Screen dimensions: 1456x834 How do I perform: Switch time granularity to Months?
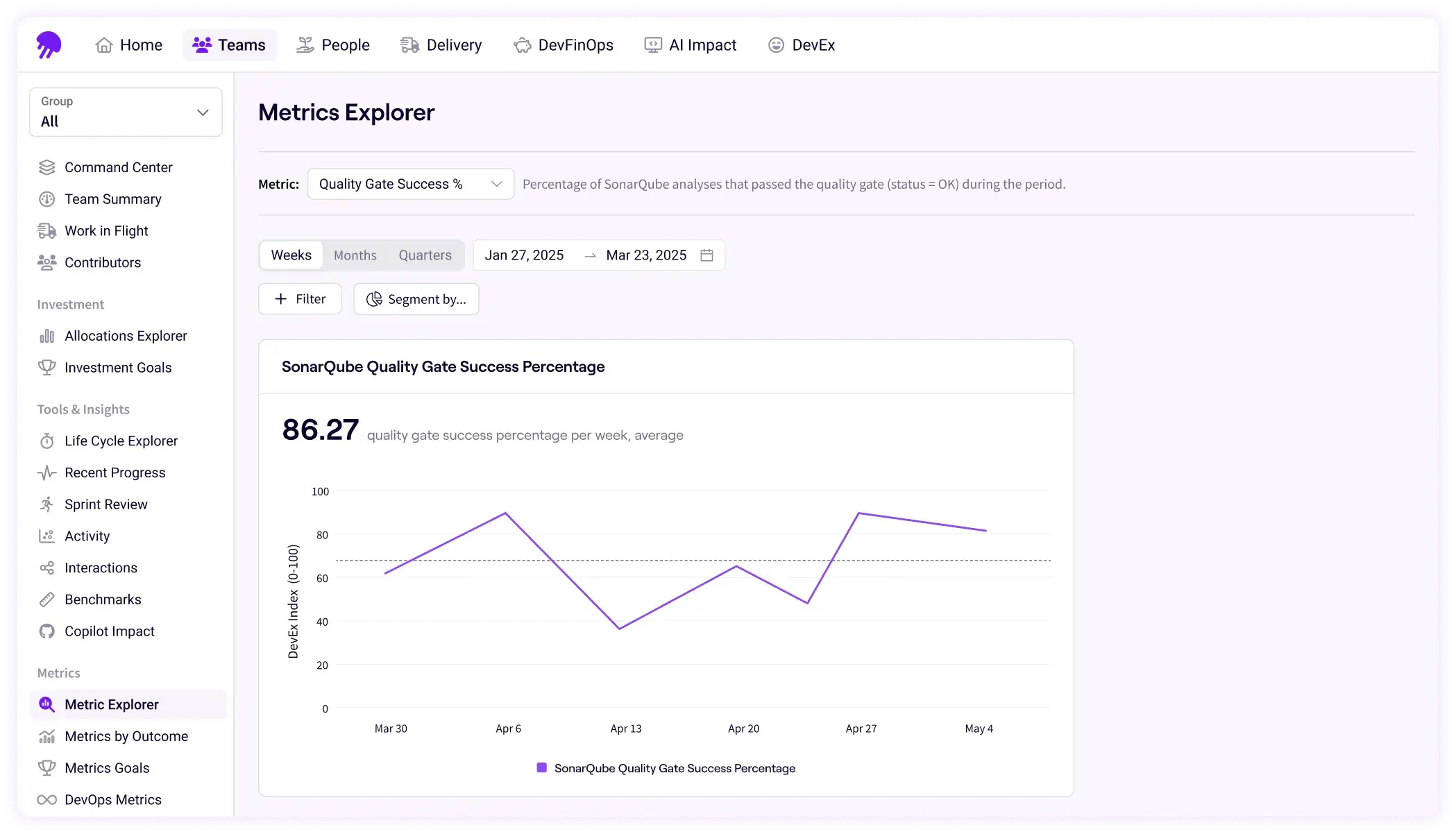tap(355, 255)
